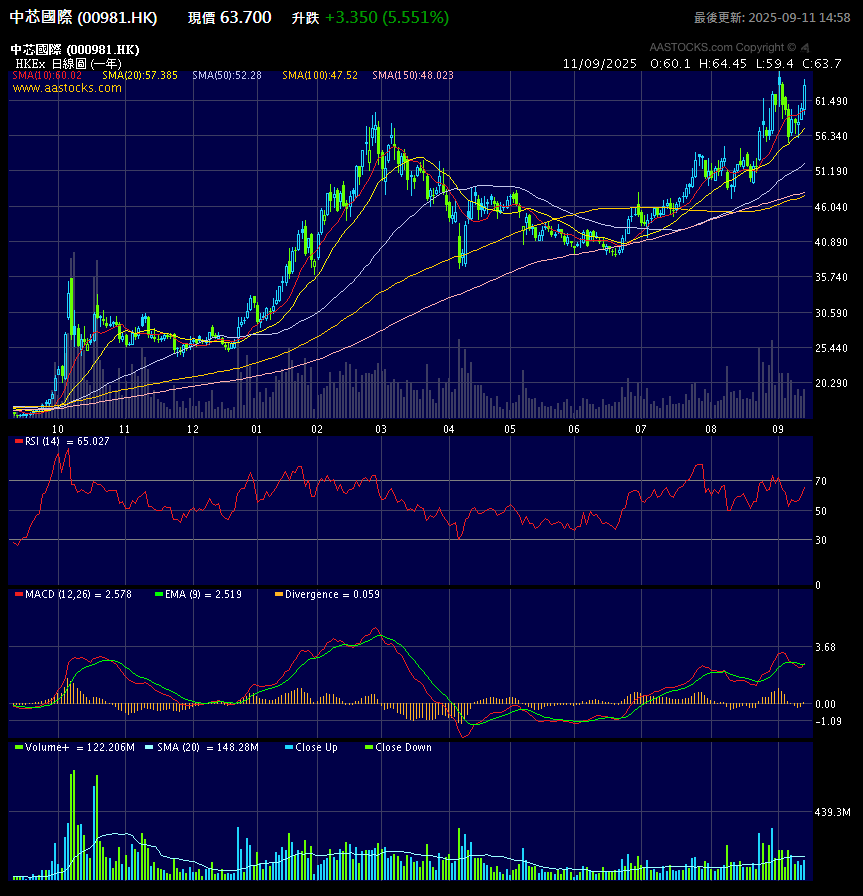Click the chart date 11/09/2025

[600, 63]
